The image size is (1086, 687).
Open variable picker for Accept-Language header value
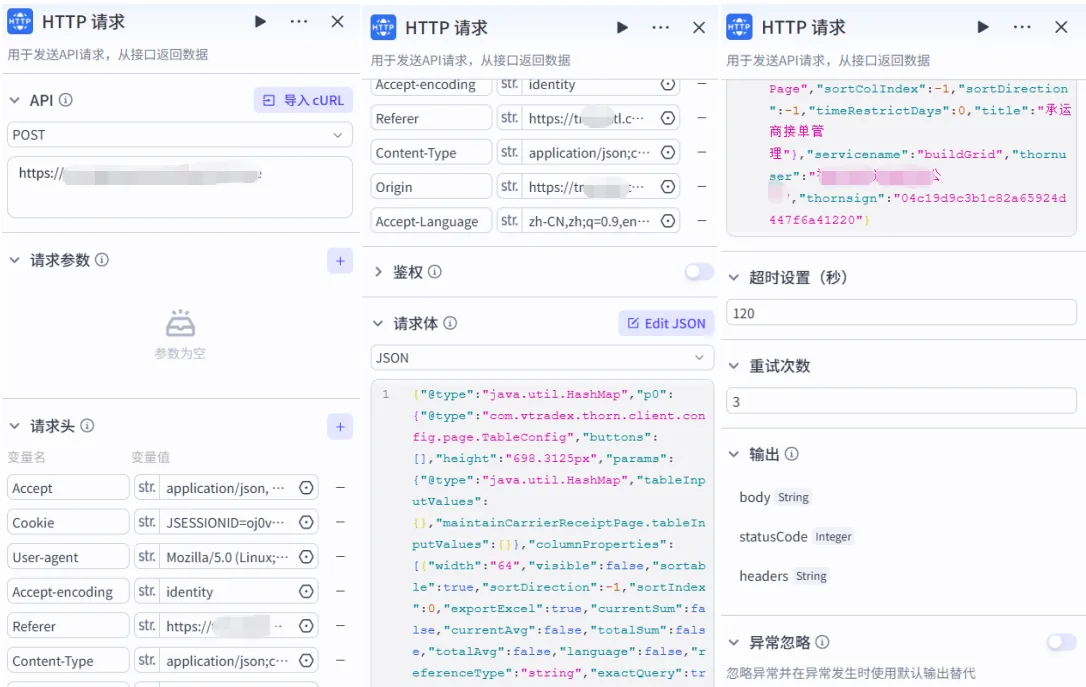pos(668,221)
